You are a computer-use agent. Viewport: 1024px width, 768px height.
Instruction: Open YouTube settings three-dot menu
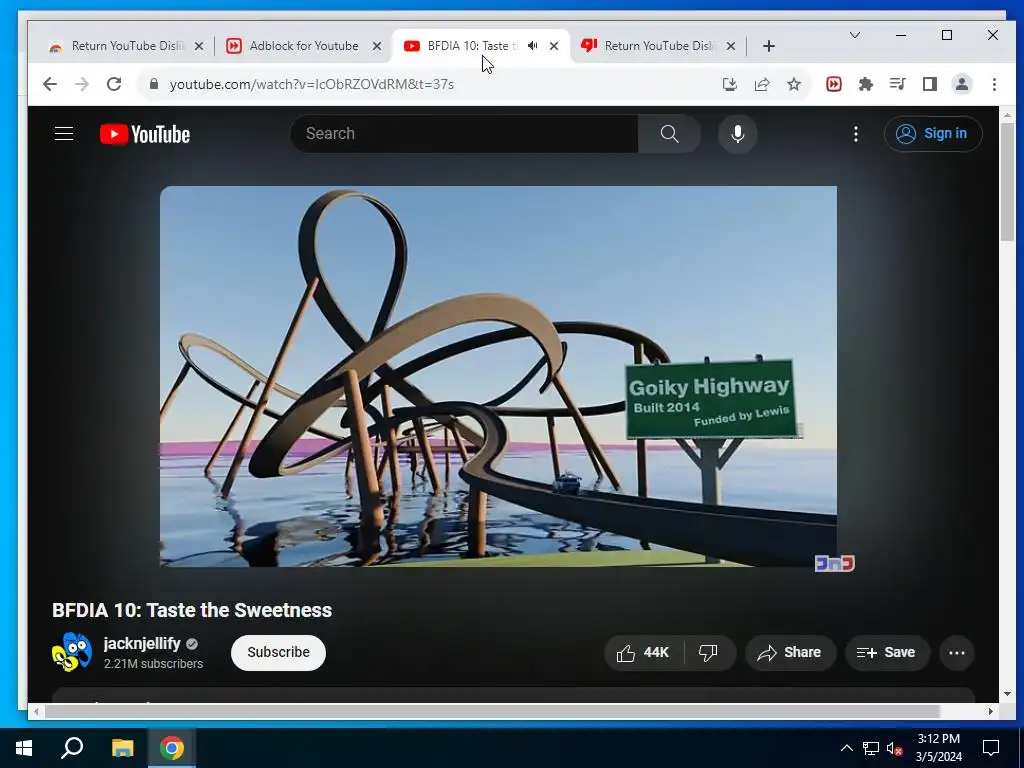[856, 134]
